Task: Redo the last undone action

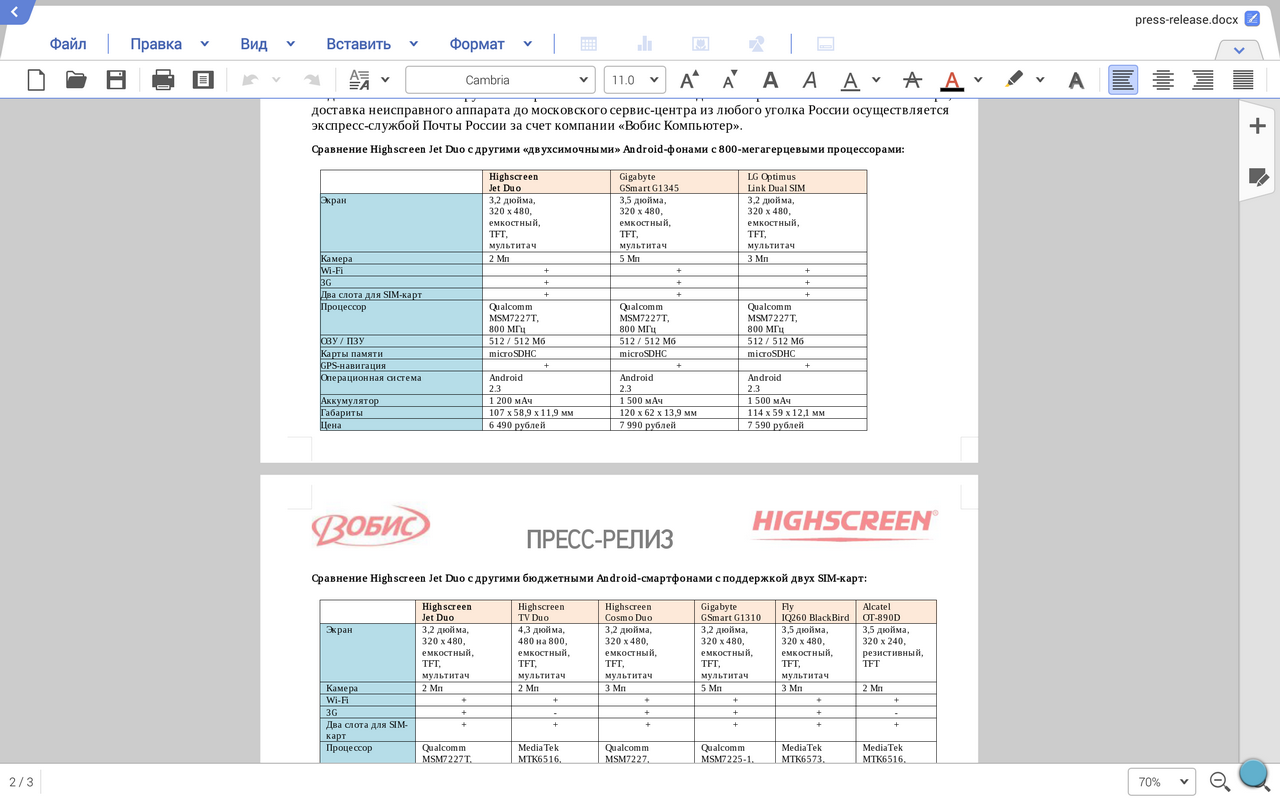Action: 312,80
